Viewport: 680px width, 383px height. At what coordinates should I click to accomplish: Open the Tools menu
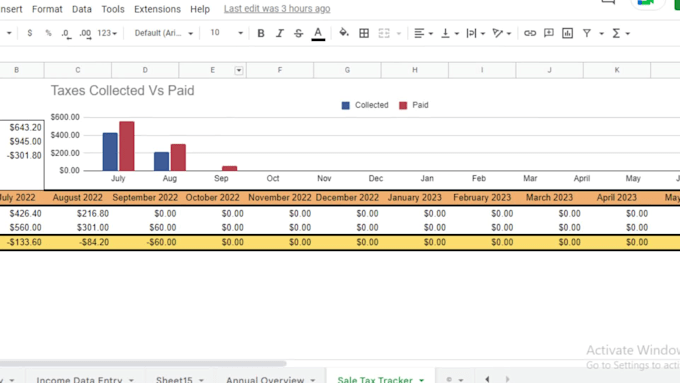tap(113, 9)
